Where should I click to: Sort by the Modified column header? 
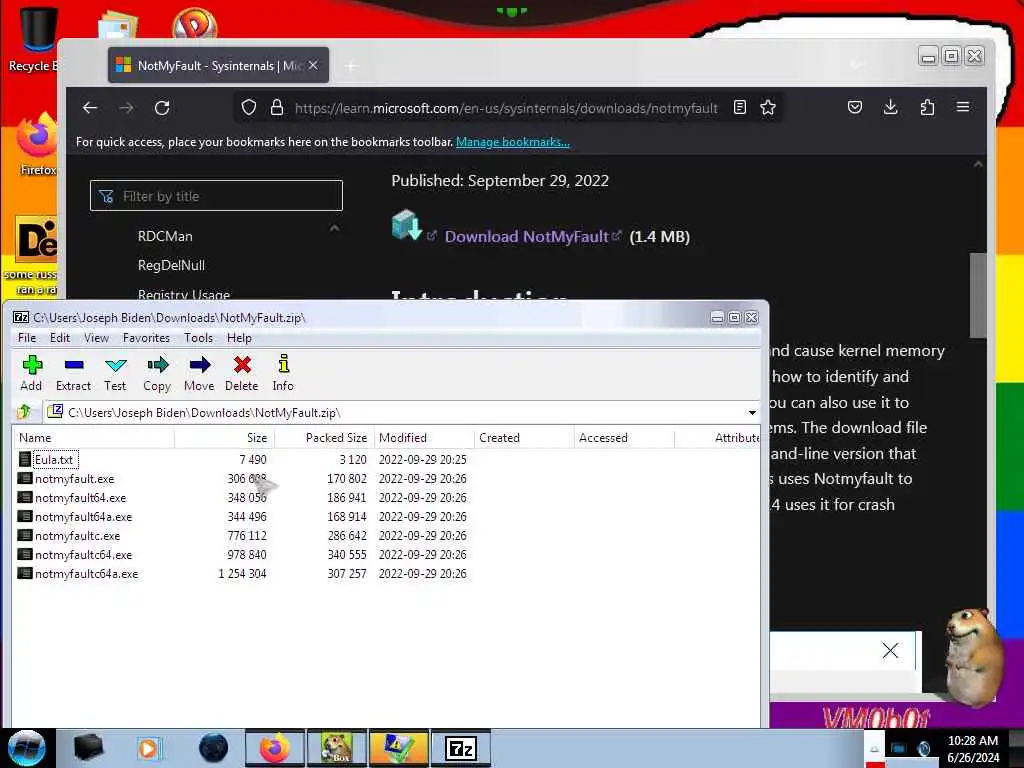tap(424, 438)
